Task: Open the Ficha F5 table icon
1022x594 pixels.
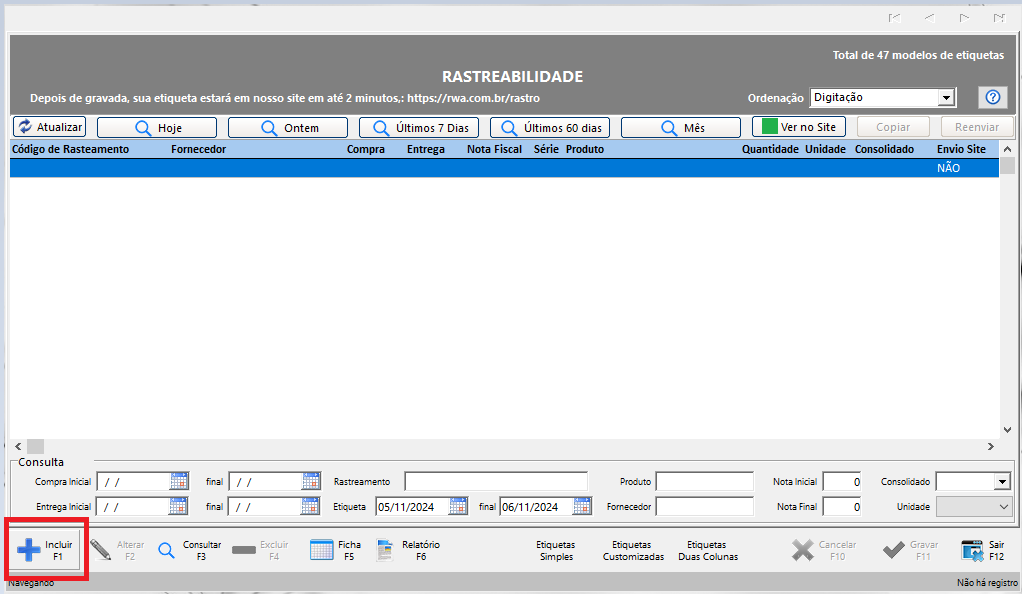Action: (x=321, y=550)
